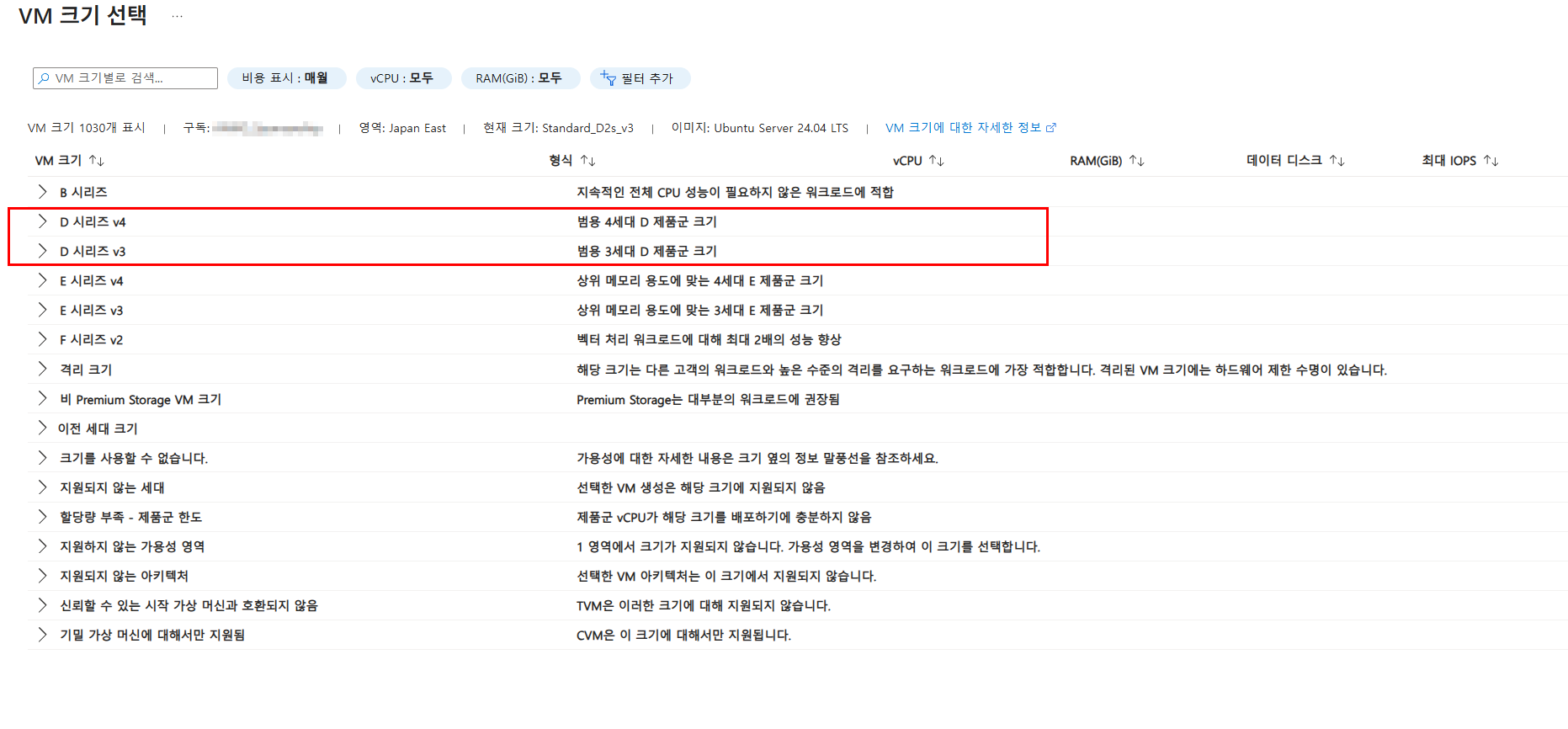Click the funnel icon in 필터 추가

(608, 78)
